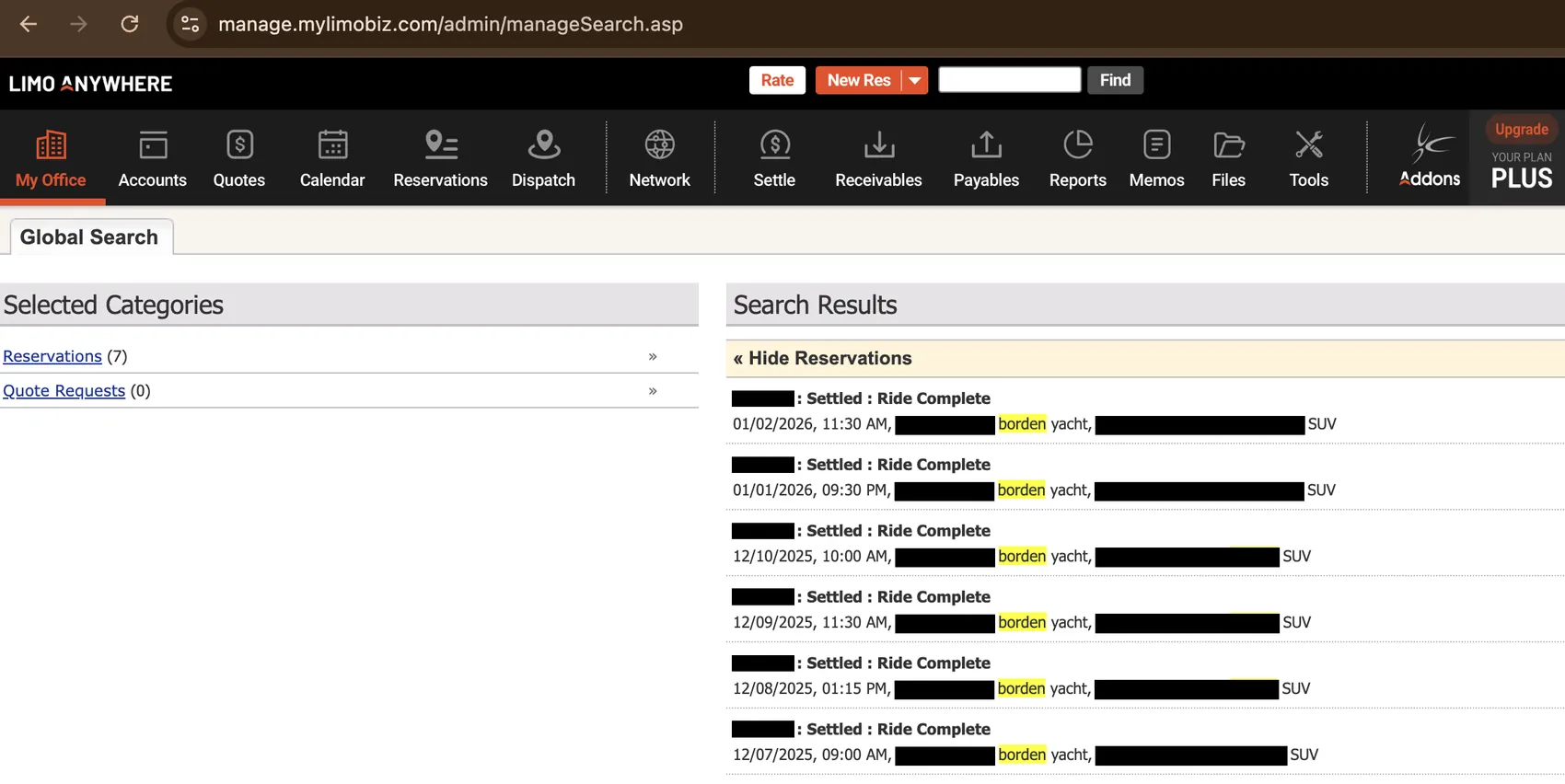This screenshot has height=784, width=1565.
Task: Click the Find button
Action: point(1115,80)
